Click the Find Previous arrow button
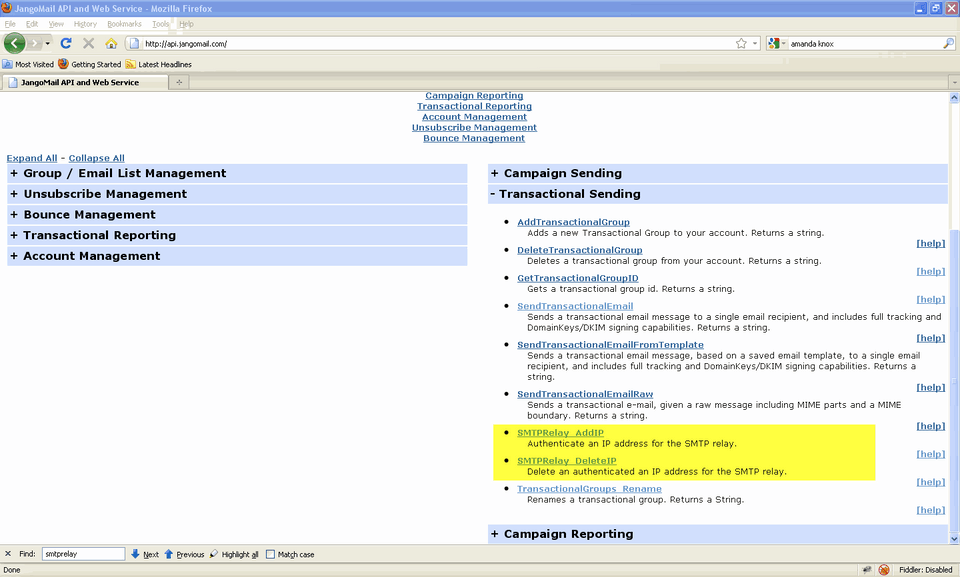The image size is (960, 577). pyautogui.click(x=184, y=554)
